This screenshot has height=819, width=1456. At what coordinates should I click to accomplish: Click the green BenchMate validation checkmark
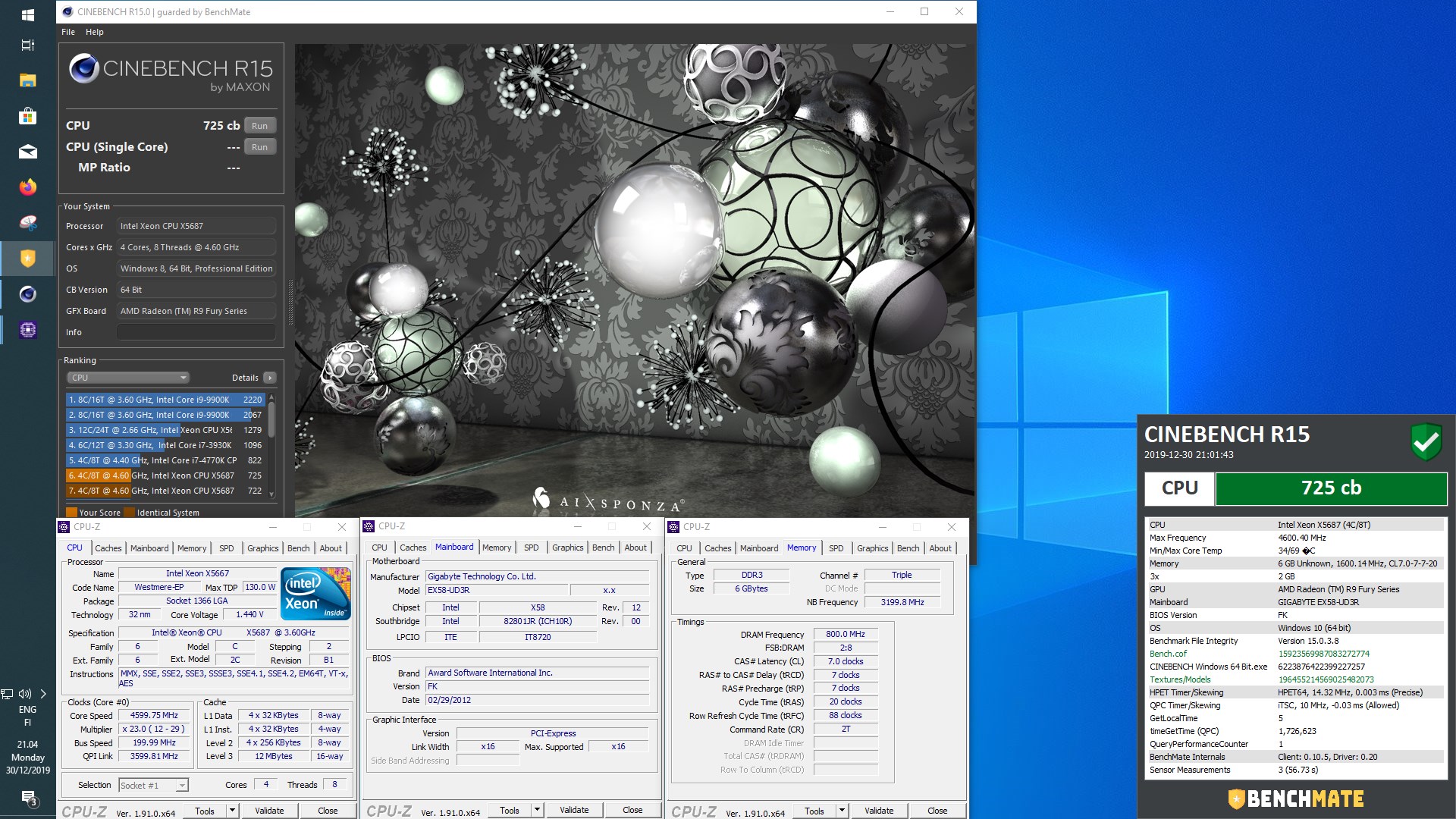[x=1426, y=441]
